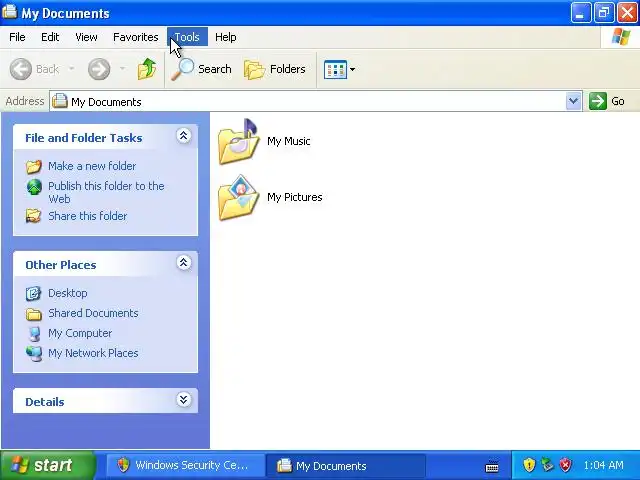Image resolution: width=640 pixels, height=480 pixels.
Task: Click My Documents taskbar button
Action: (x=345, y=465)
